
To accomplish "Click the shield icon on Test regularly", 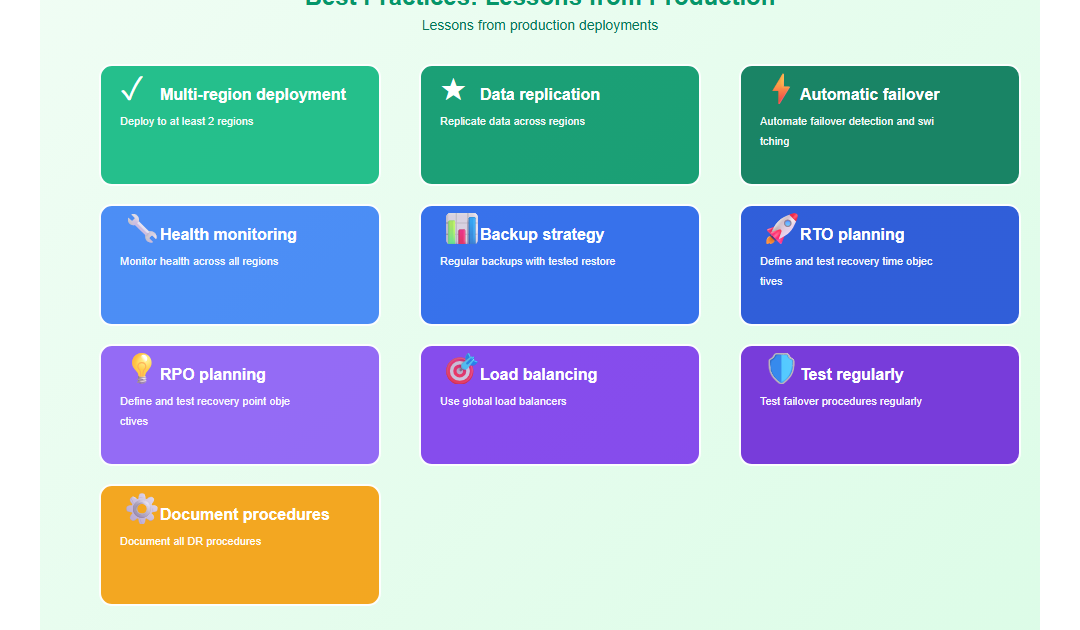I will click(x=781, y=369).
